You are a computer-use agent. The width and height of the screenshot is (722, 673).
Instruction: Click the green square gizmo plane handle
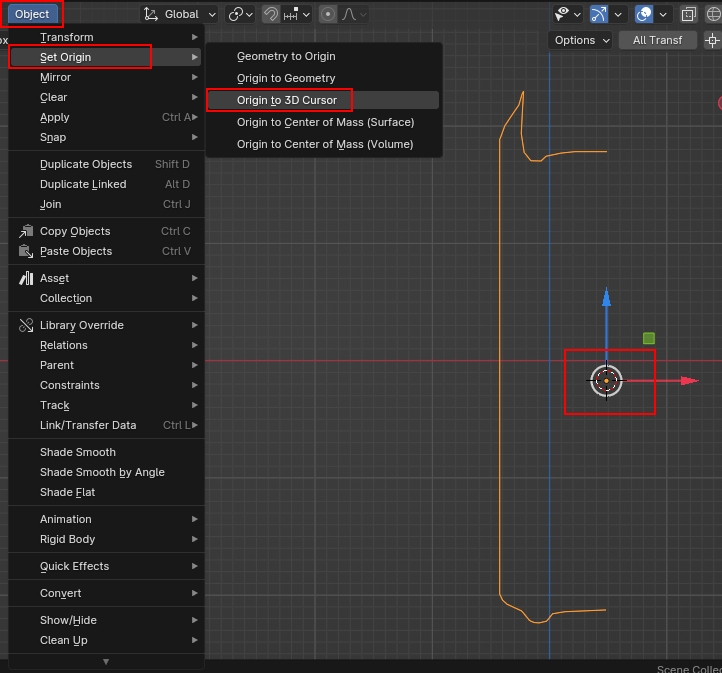coord(649,339)
